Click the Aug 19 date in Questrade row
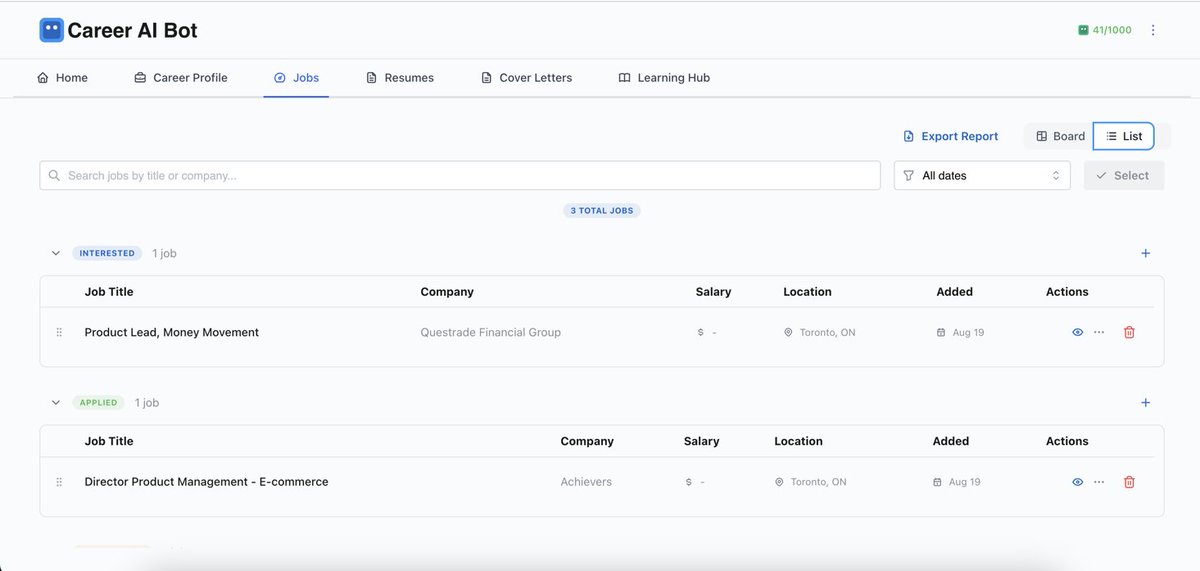The height and width of the screenshot is (571, 1200). coord(960,333)
